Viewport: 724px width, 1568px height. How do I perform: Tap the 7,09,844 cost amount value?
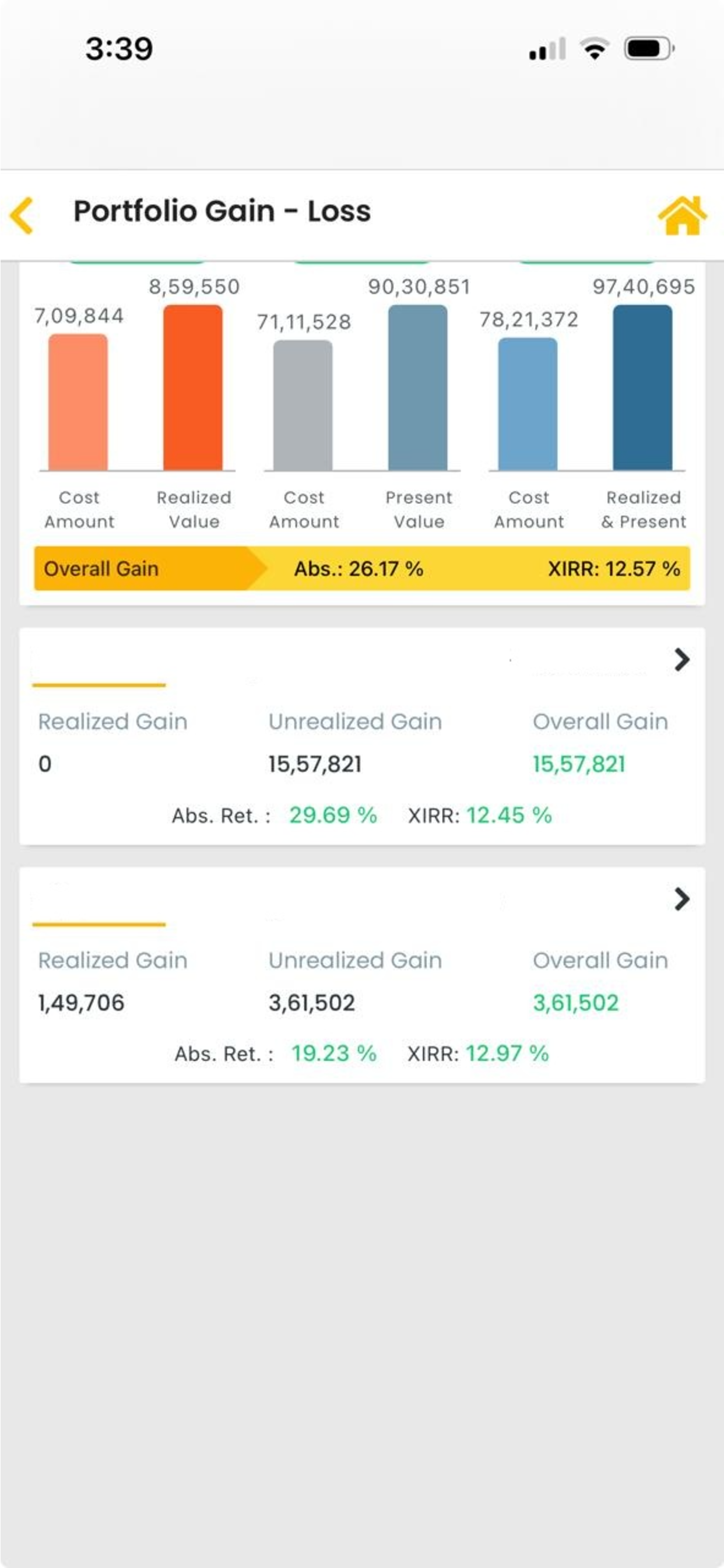point(79,316)
